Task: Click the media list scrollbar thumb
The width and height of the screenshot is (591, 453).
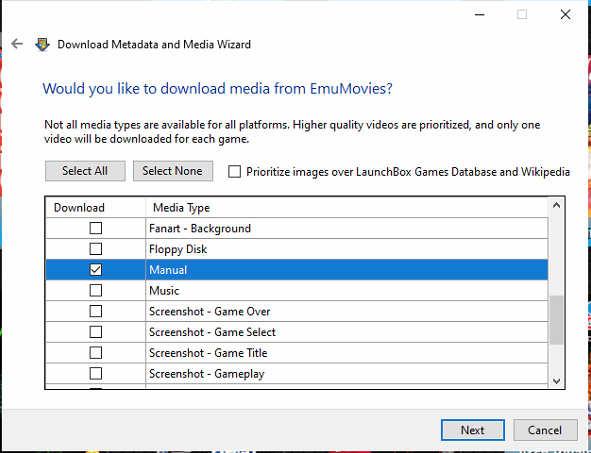Action: [556, 320]
